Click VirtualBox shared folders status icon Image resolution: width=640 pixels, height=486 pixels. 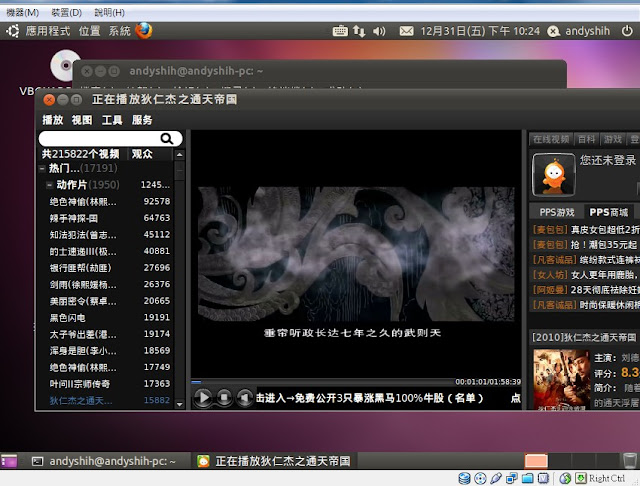[x=527, y=478]
